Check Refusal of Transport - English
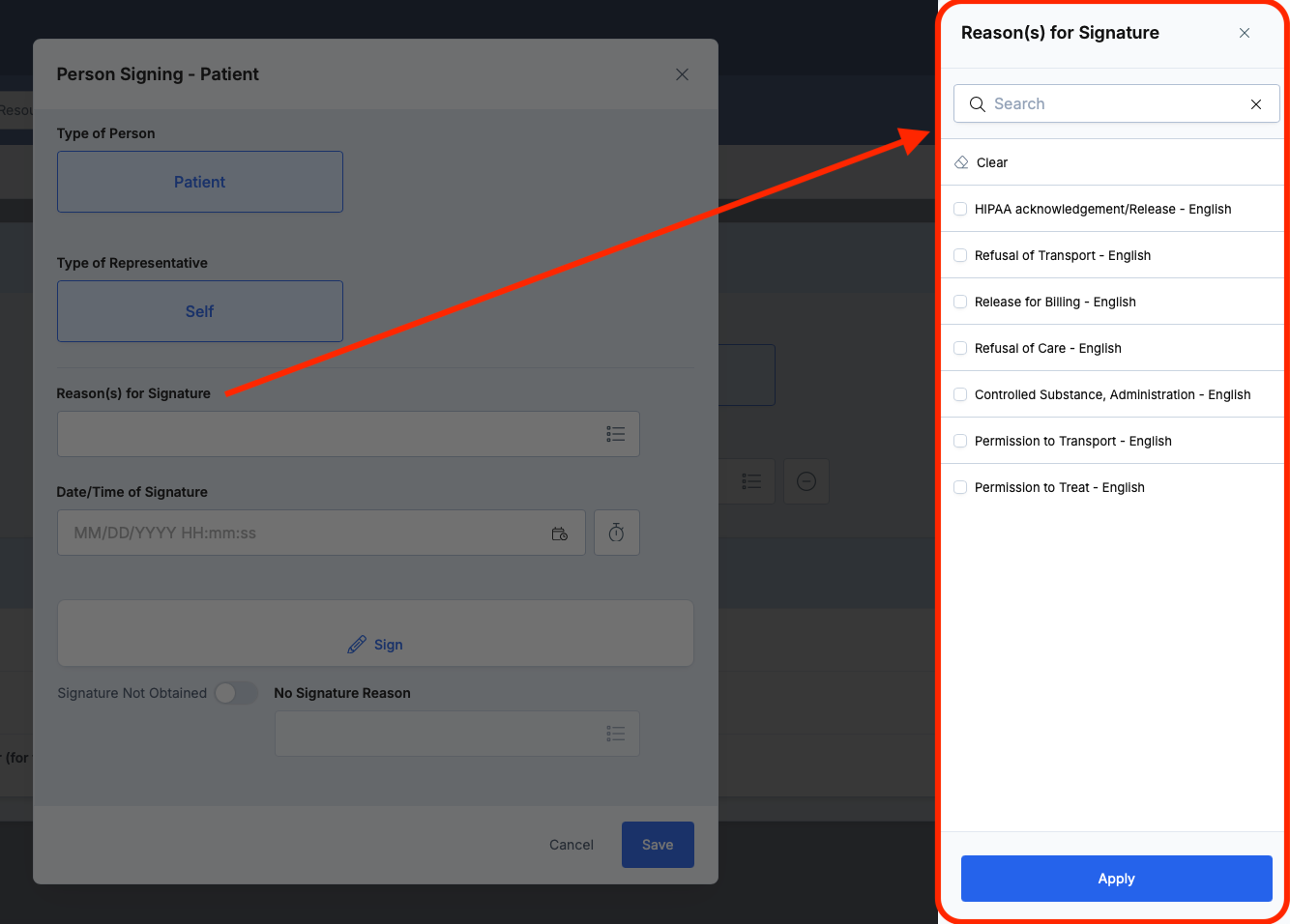 tap(960, 255)
